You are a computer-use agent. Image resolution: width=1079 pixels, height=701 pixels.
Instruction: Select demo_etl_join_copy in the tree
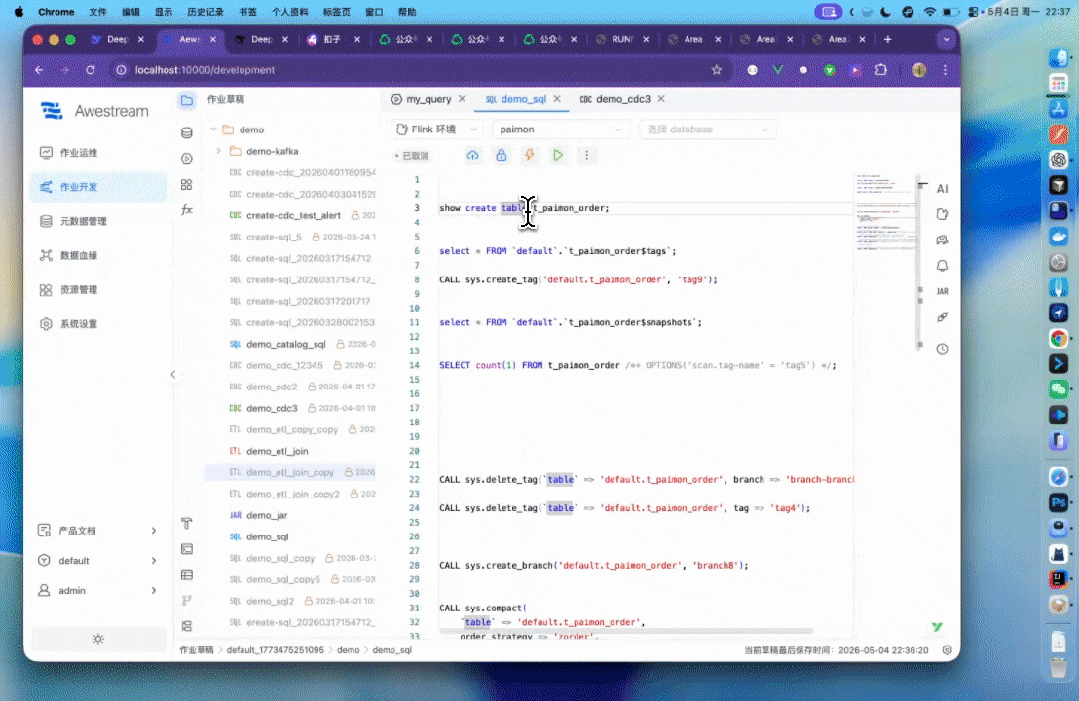click(290, 473)
